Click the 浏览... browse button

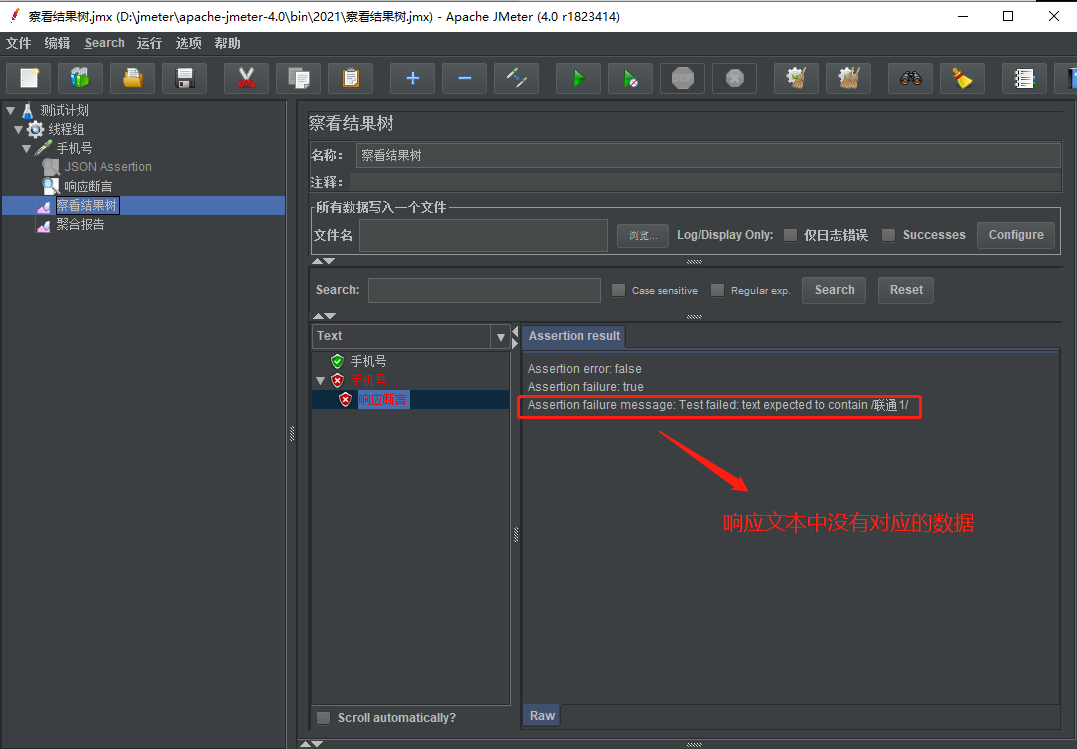point(642,236)
